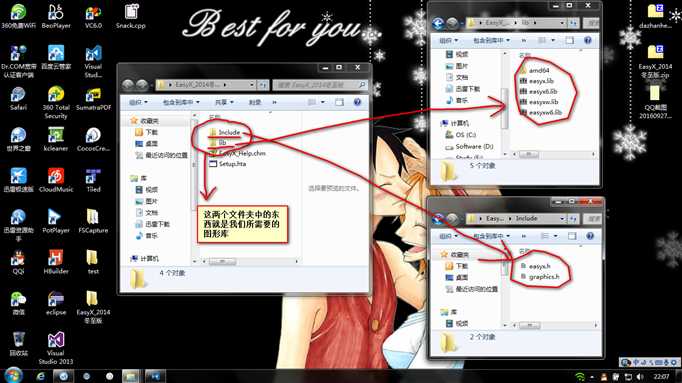
Task: Open 共享 dropdown in EasyX window
Action: (224, 102)
